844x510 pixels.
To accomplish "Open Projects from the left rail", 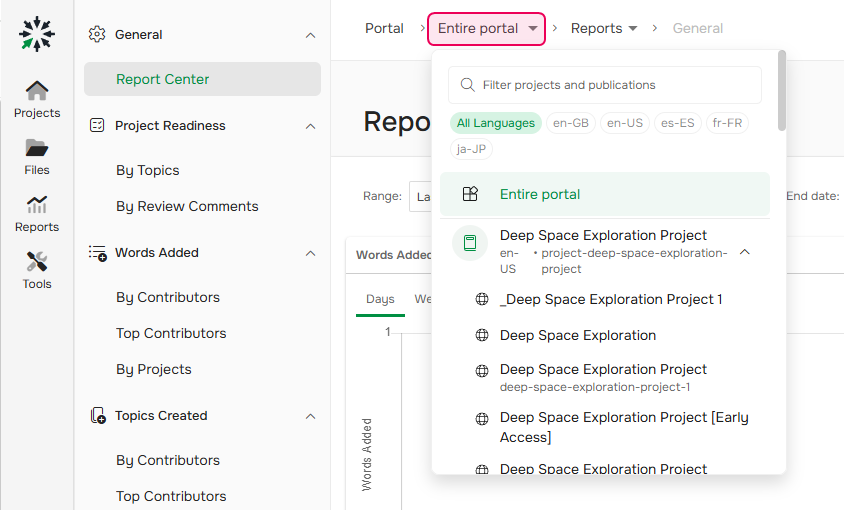I will point(37,100).
